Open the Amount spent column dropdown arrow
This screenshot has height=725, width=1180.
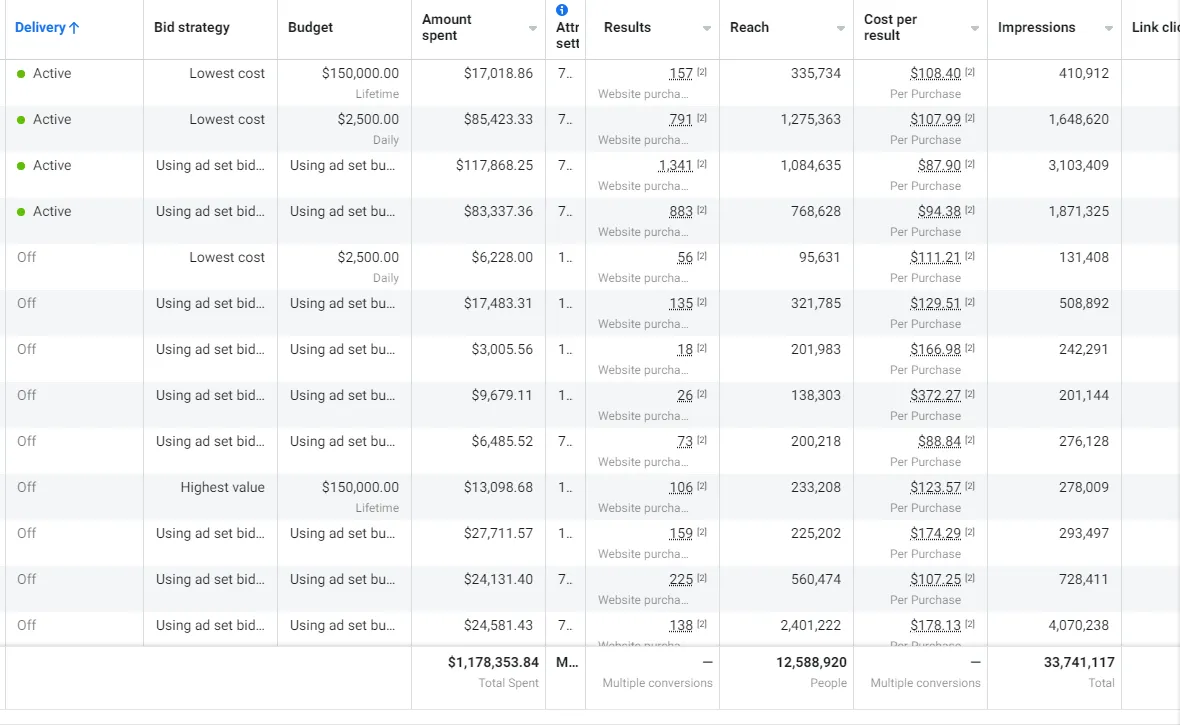pos(533,28)
